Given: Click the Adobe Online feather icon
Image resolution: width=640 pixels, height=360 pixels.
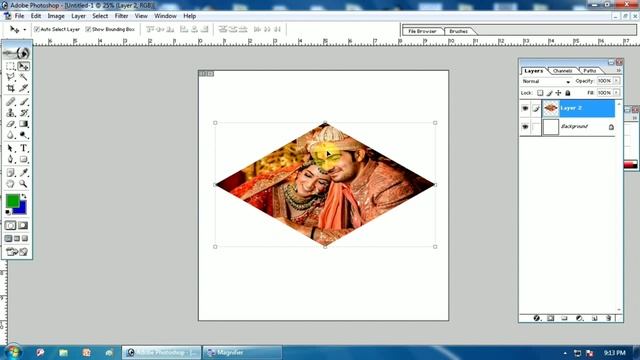Looking at the screenshot, I should 17,53.
